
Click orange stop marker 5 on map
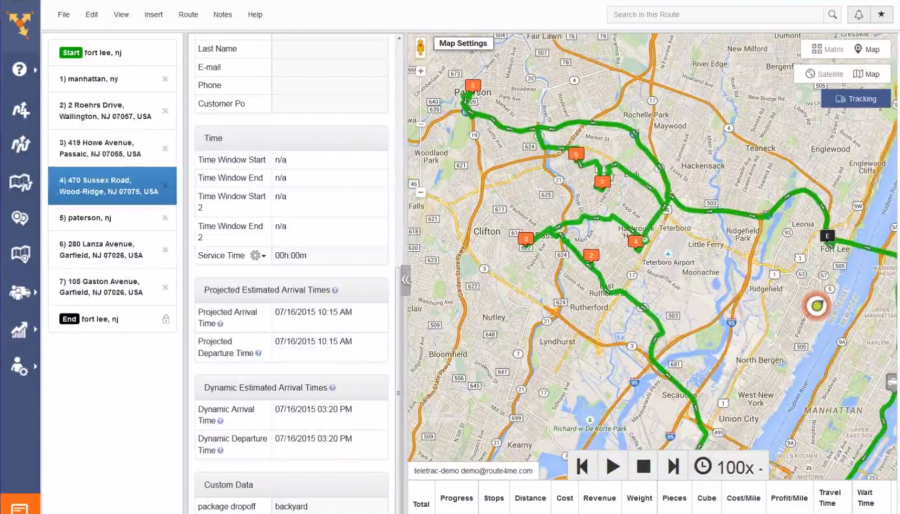[472, 87]
